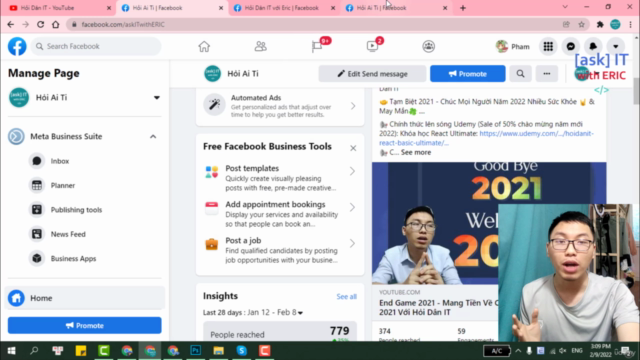Screen dimensions: 640x360
Task: Open the Facebook menu grid icon
Action: 548,46
